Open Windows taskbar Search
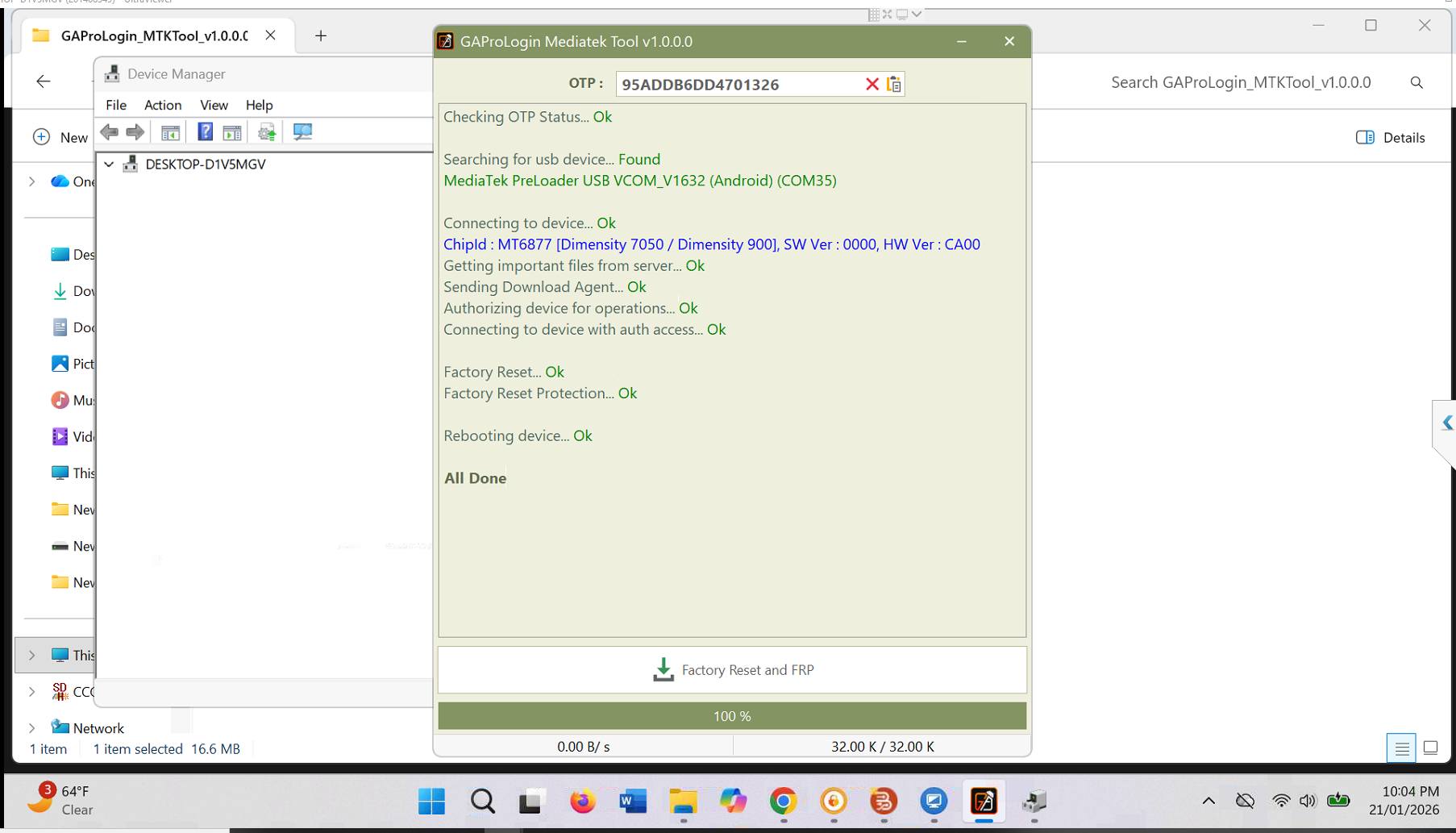The width and height of the screenshot is (1456, 833). [483, 802]
